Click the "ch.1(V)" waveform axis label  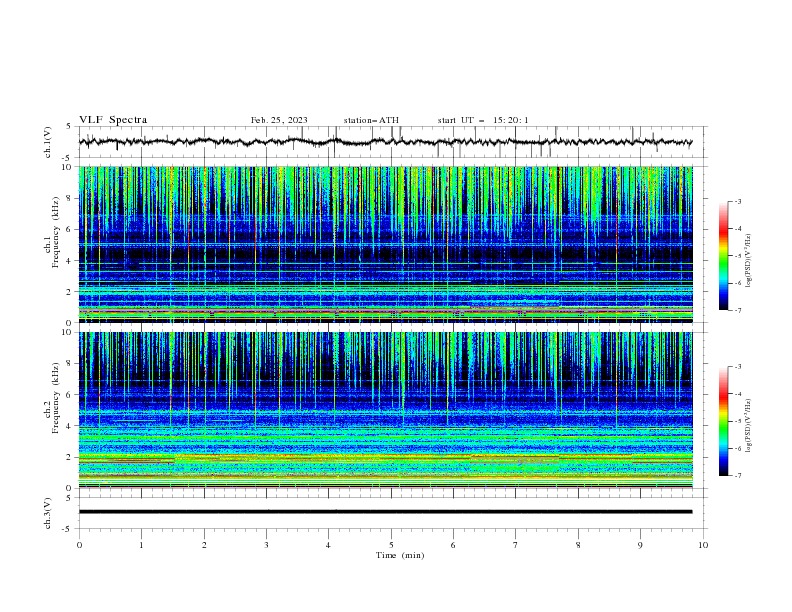tap(48, 142)
